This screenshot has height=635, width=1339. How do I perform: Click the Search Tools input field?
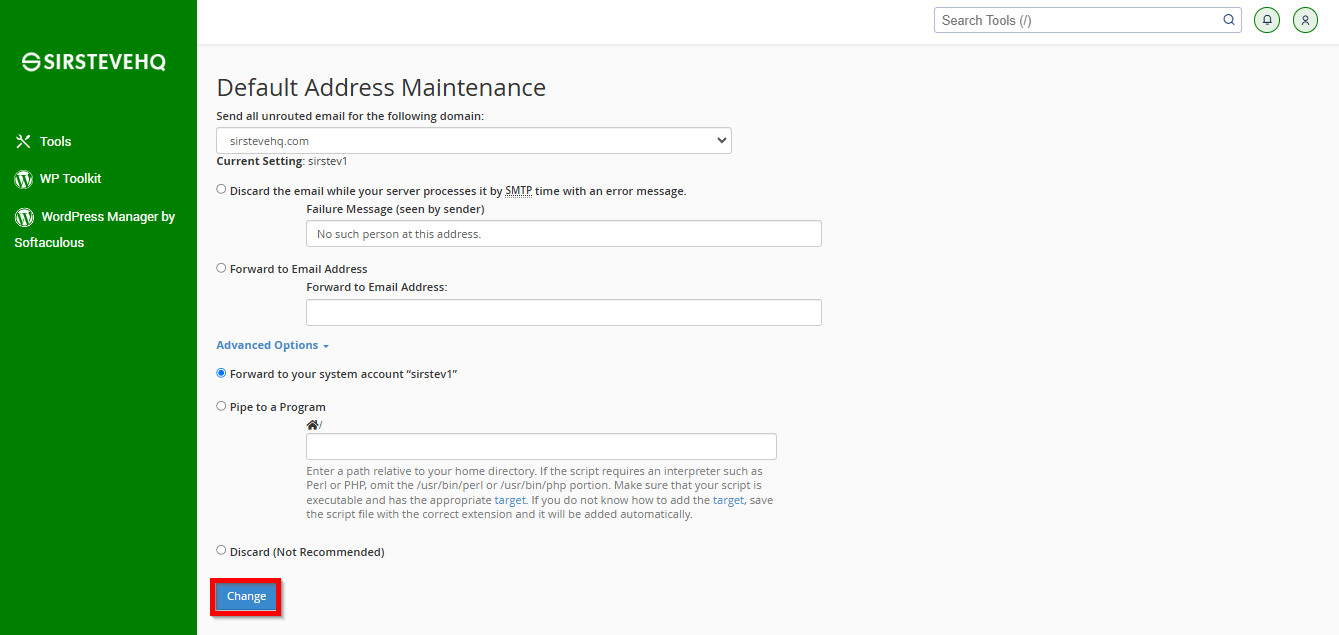pos(1079,20)
